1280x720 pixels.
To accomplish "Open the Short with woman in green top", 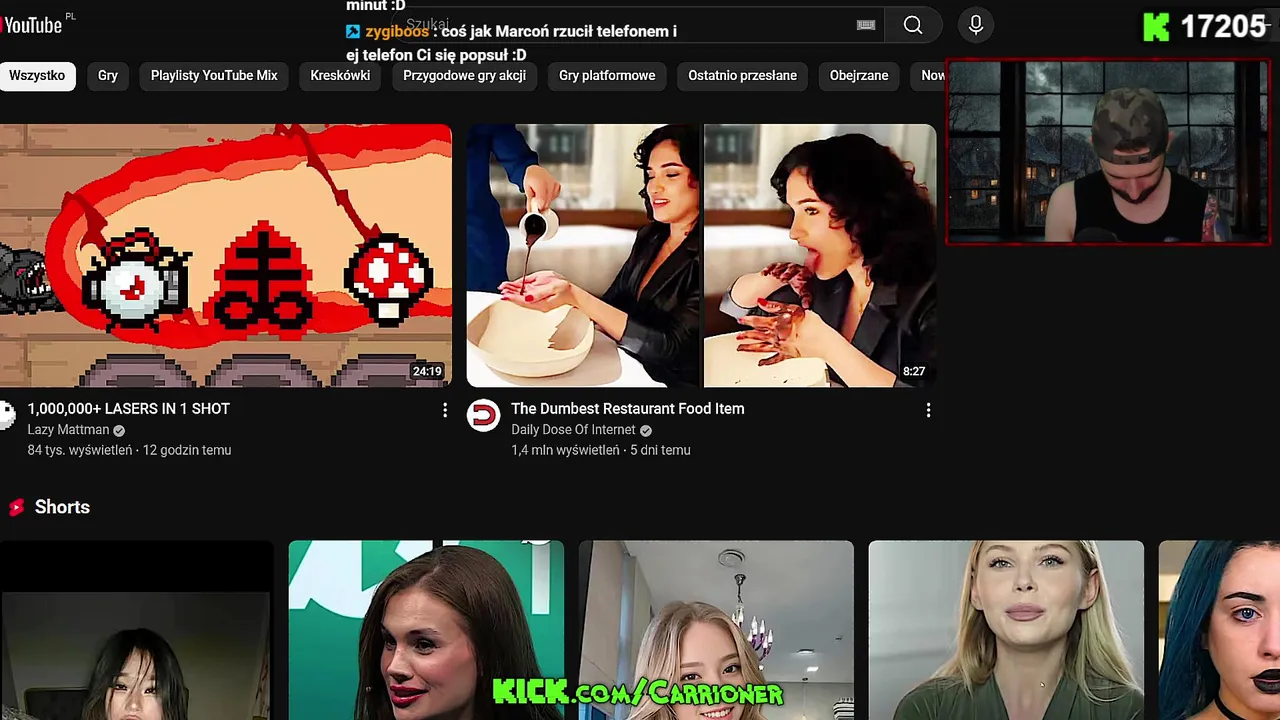I will [x=1006, y=630].
